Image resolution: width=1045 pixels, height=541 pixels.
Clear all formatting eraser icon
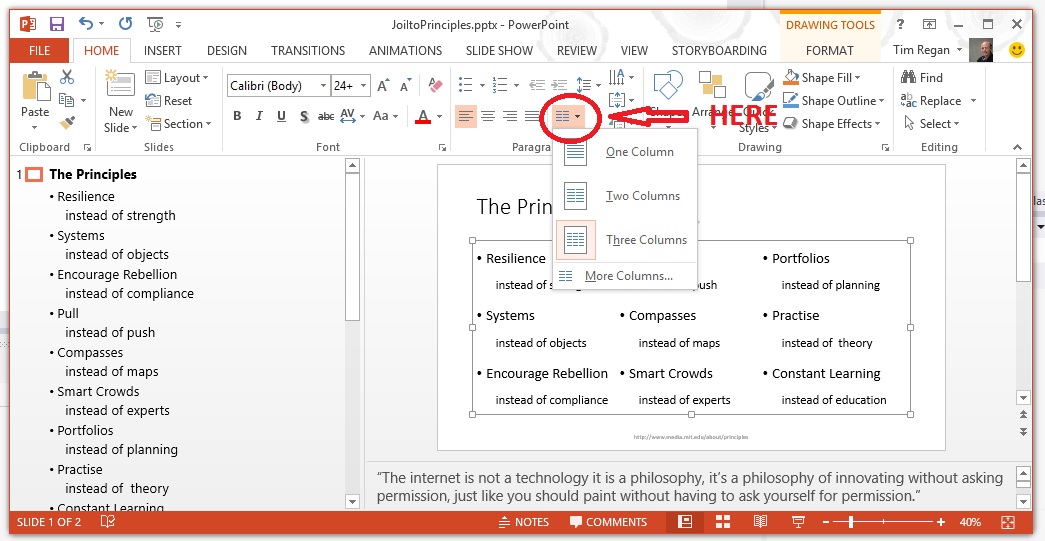[x=435, y=85]
